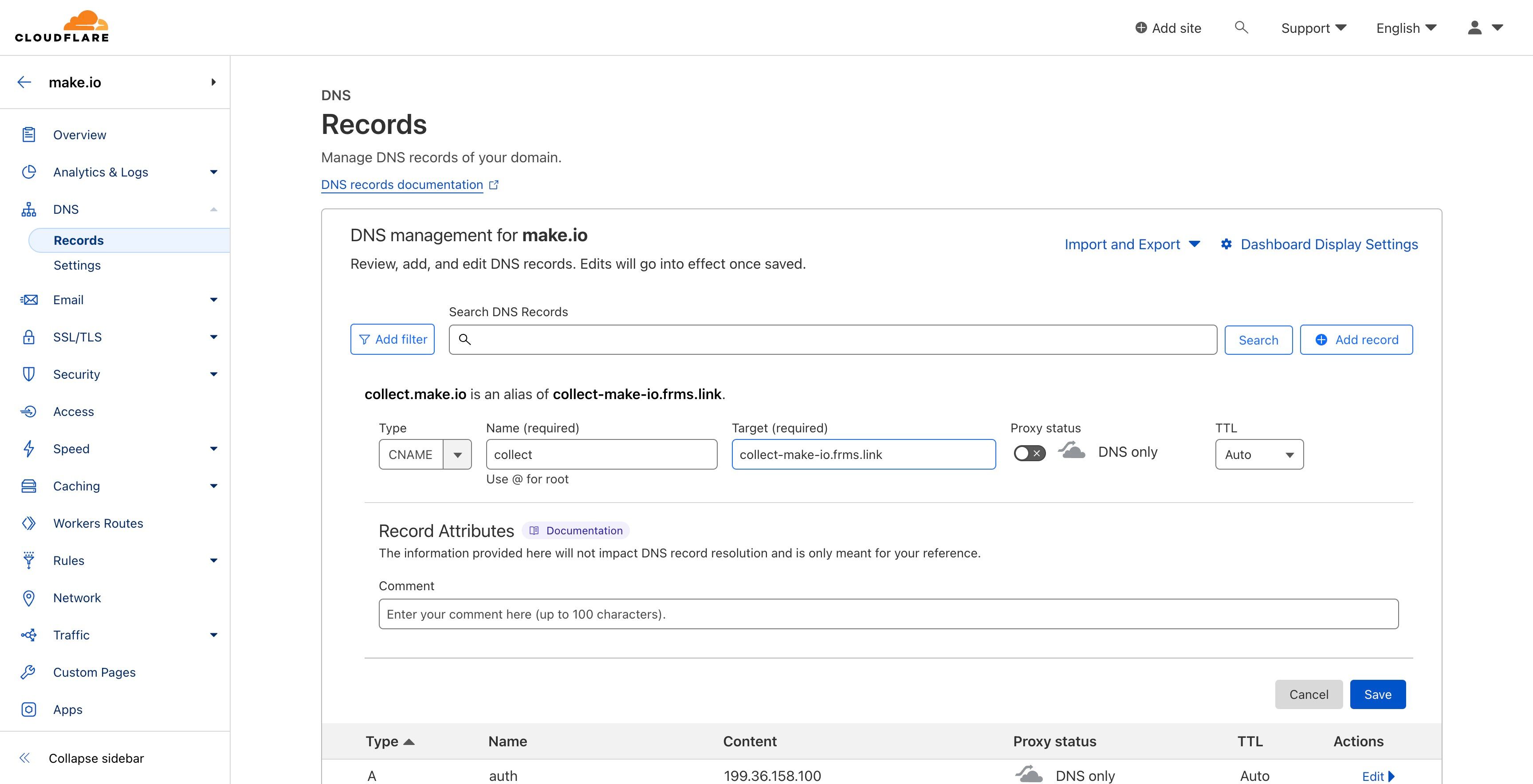Image resolution: width=1533 pixels, height=784 pixels.
Task: Click the Security shield icon
Action: [x=28, y=374]
